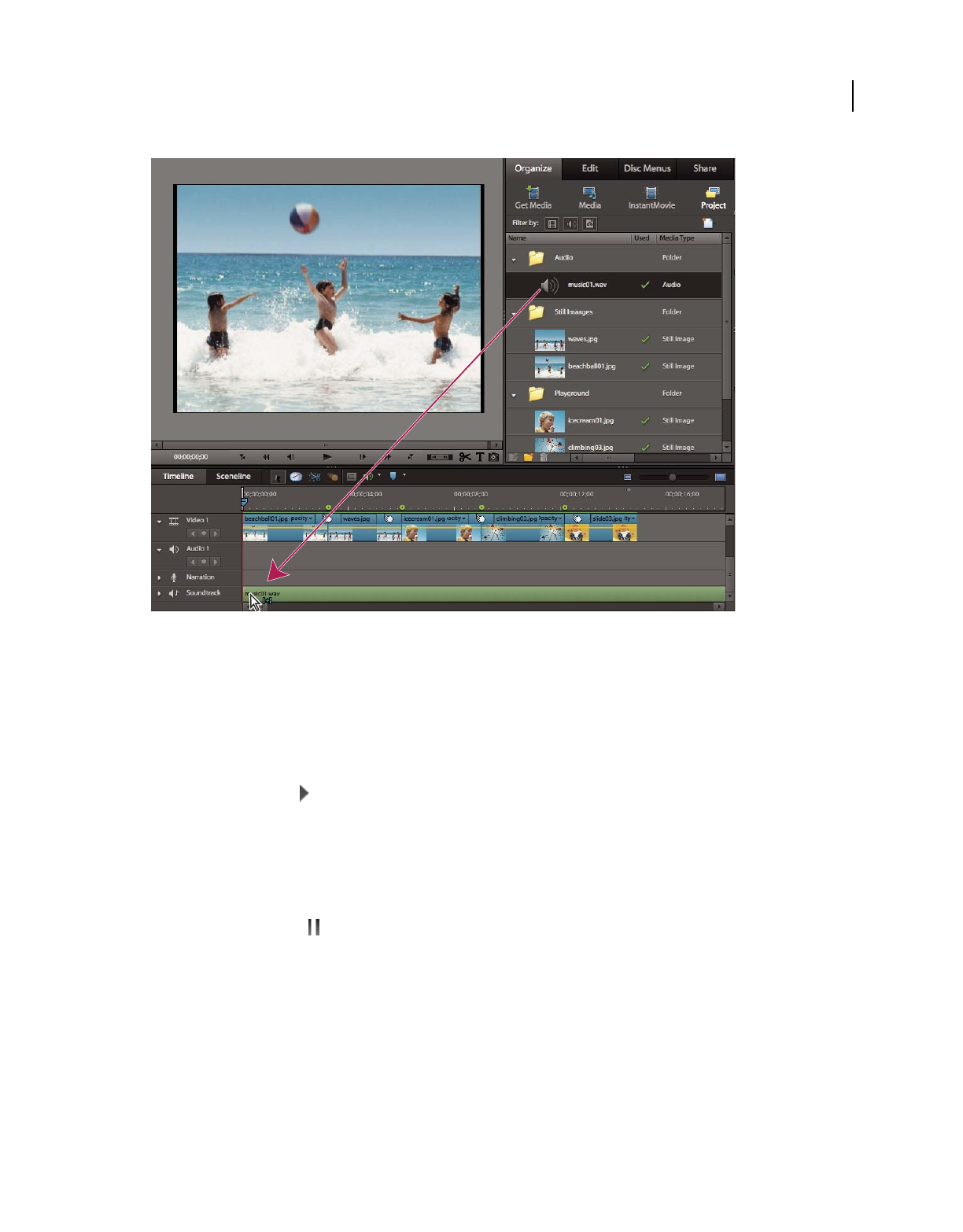Screen dimensions: 963x1232
Task: Click the zoom in timeline icon
Action: tap(720, 477)
